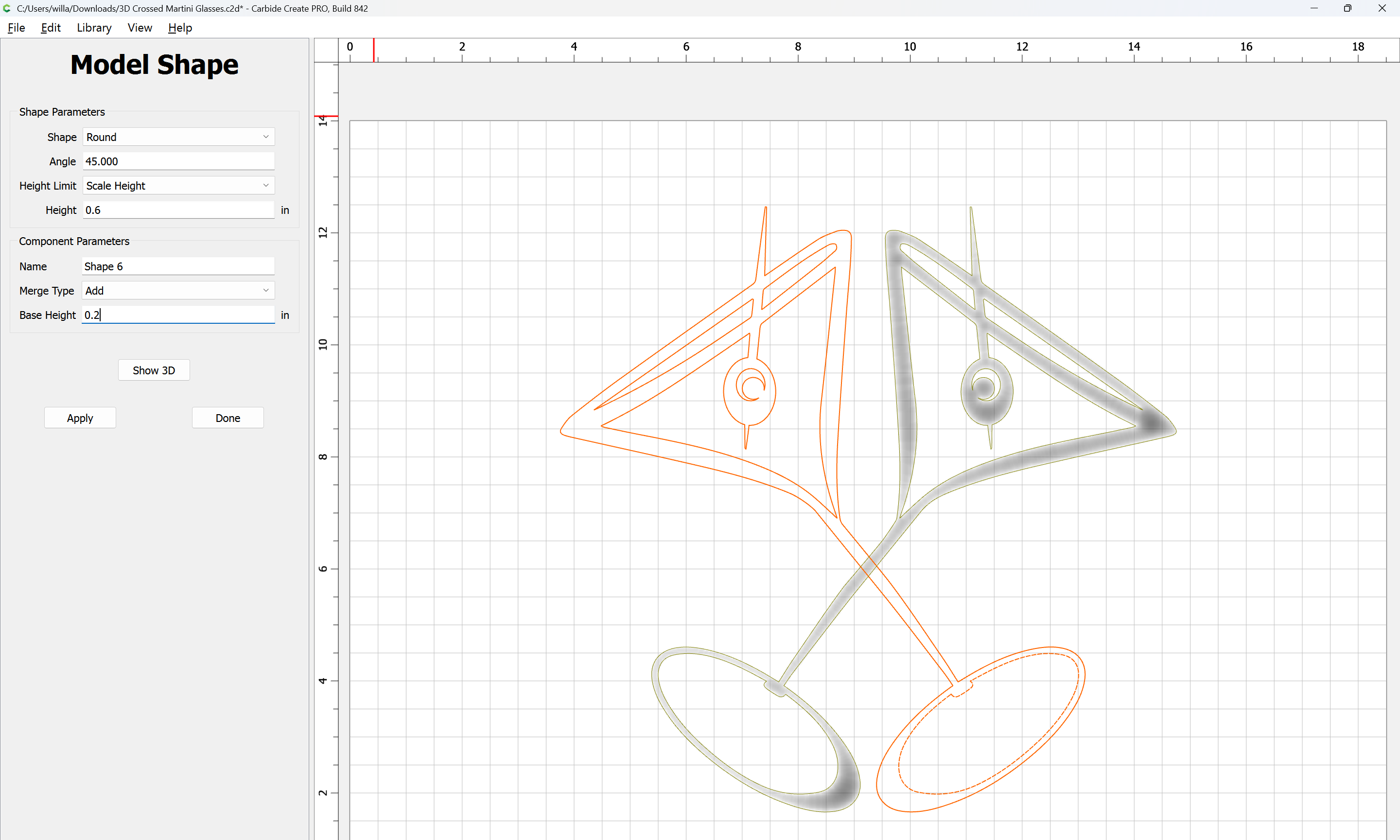
Task: Open the Merge Type dropdown showing Add
Action: [x=178, y=290]
